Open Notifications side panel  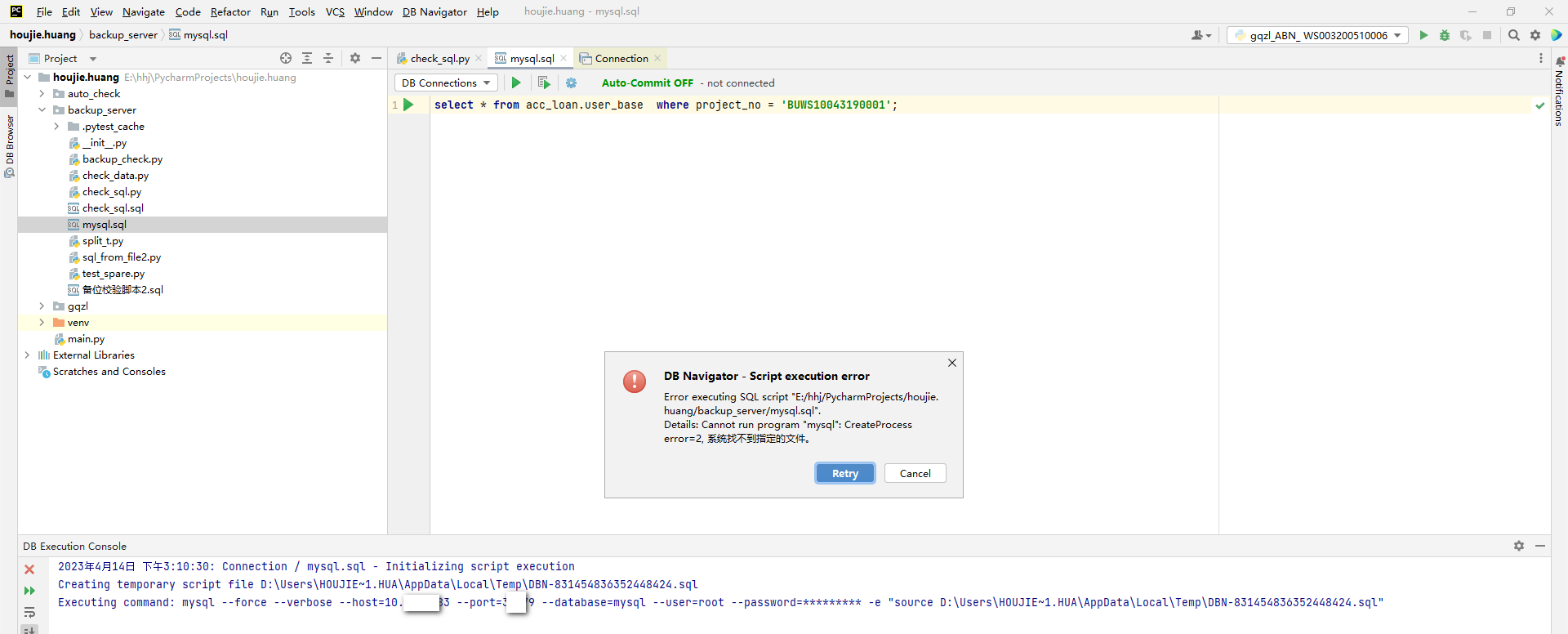click(1559, 91)
